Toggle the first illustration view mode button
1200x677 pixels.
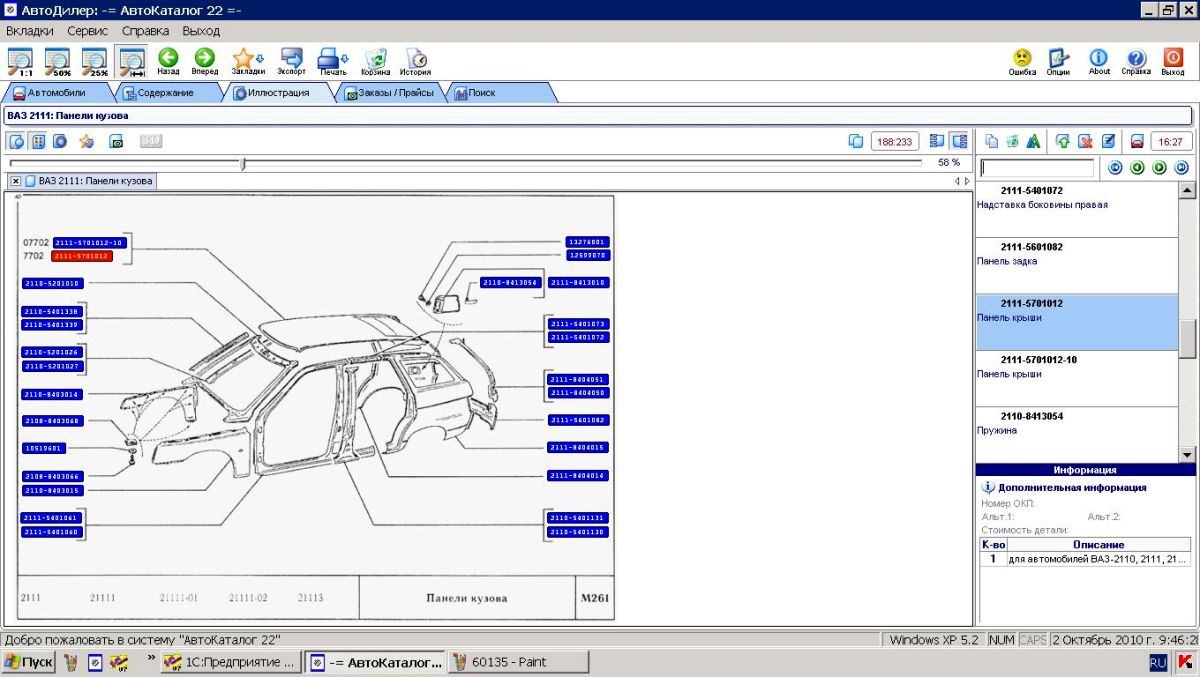[16, 141]
